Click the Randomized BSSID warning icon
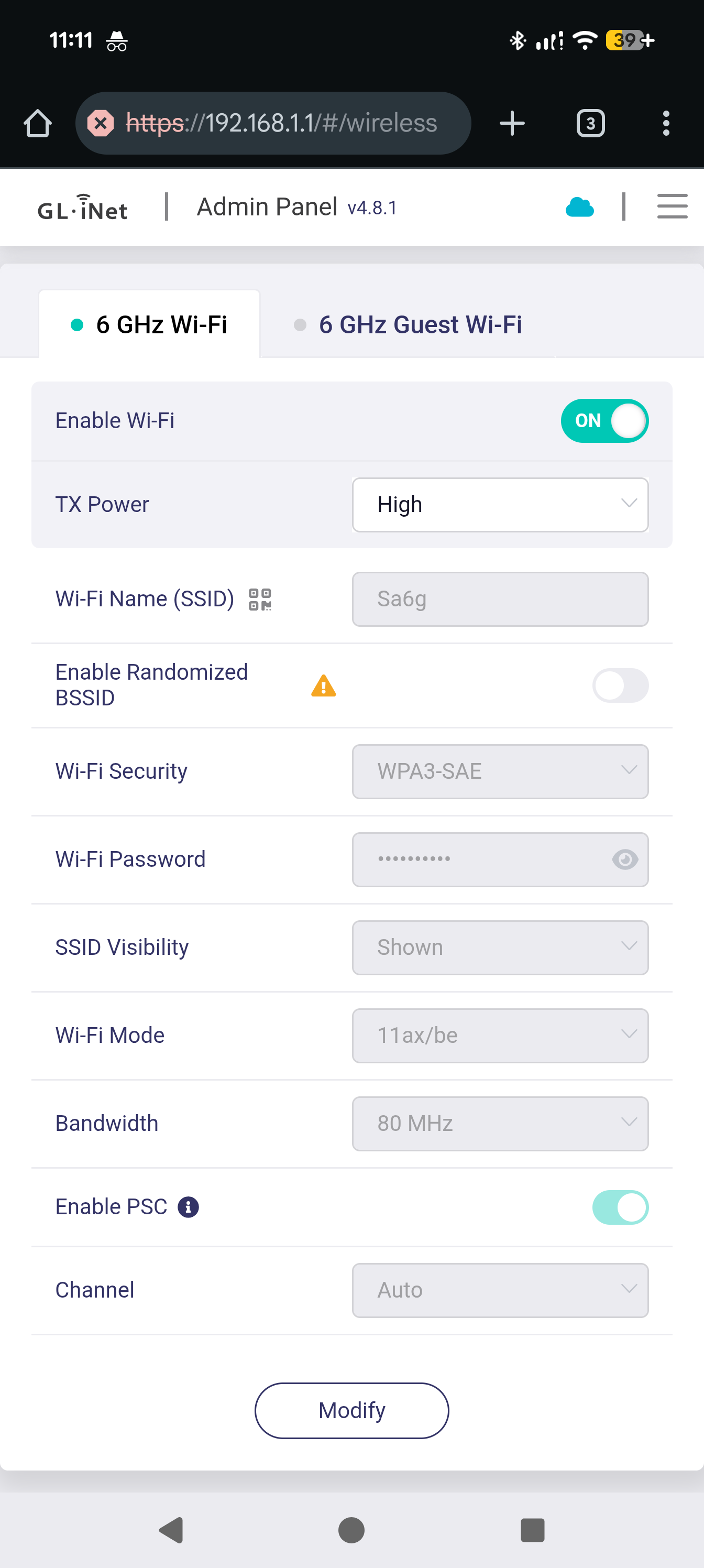 click(323, 686)
